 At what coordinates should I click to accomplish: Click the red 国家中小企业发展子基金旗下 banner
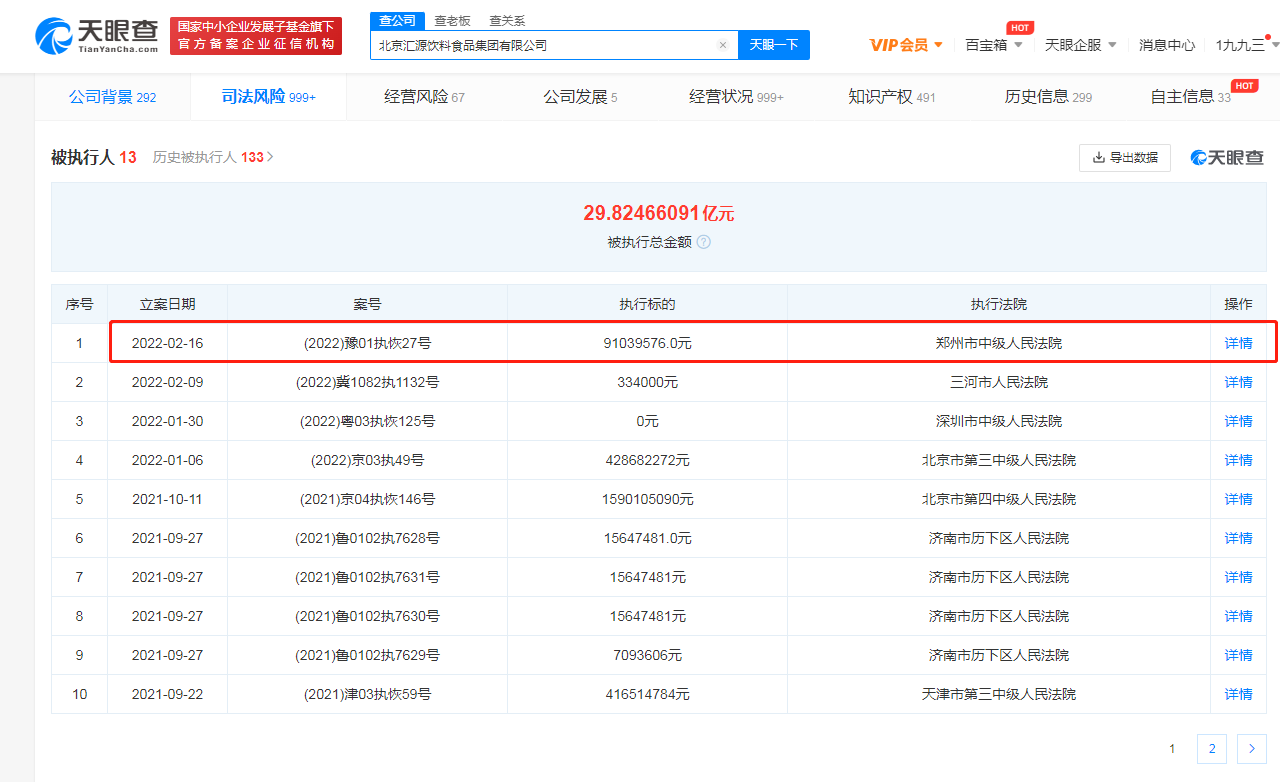click(x=256, y=36)
